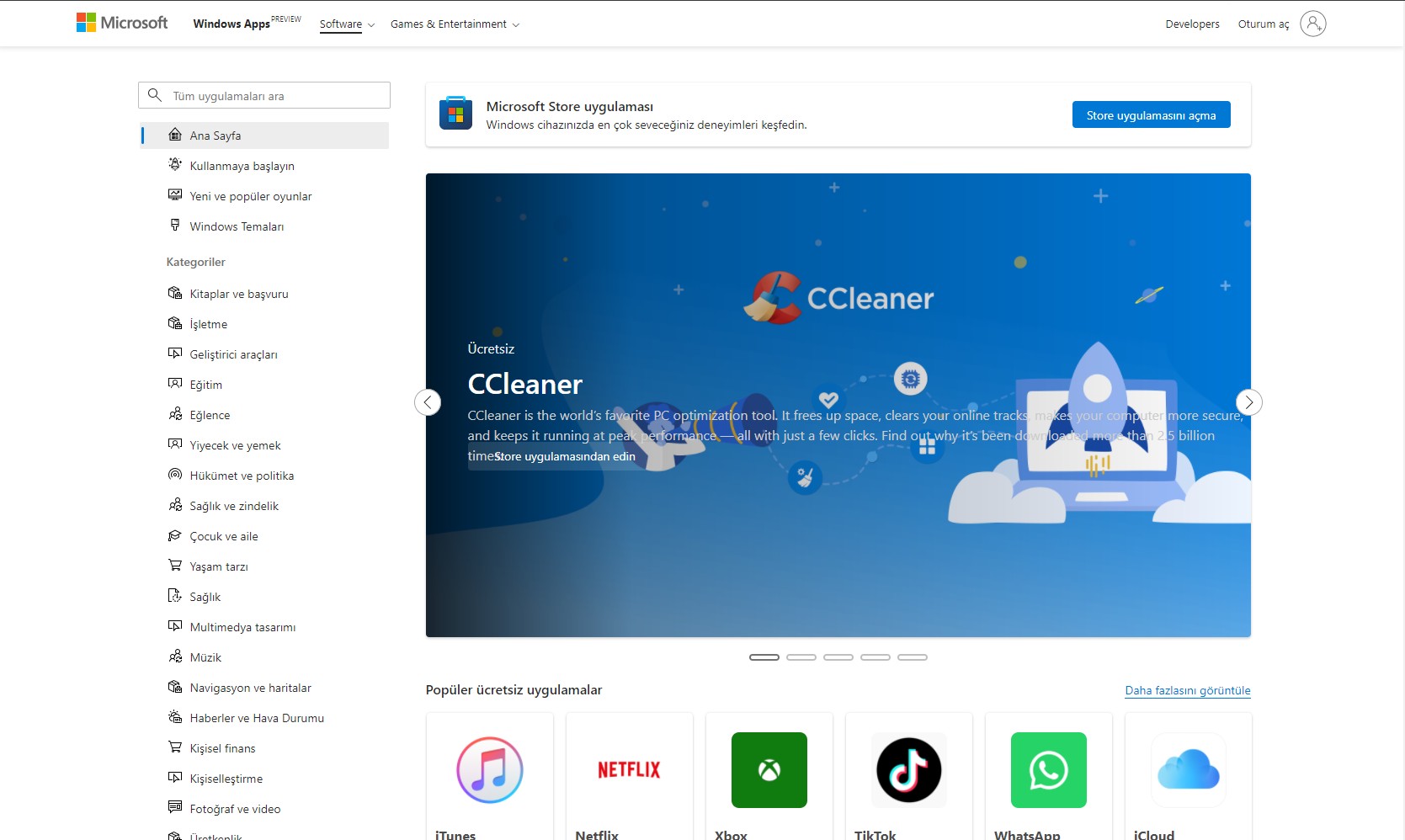
Task: Click Store uygulamasından edin button
Action: pos(565,456)
